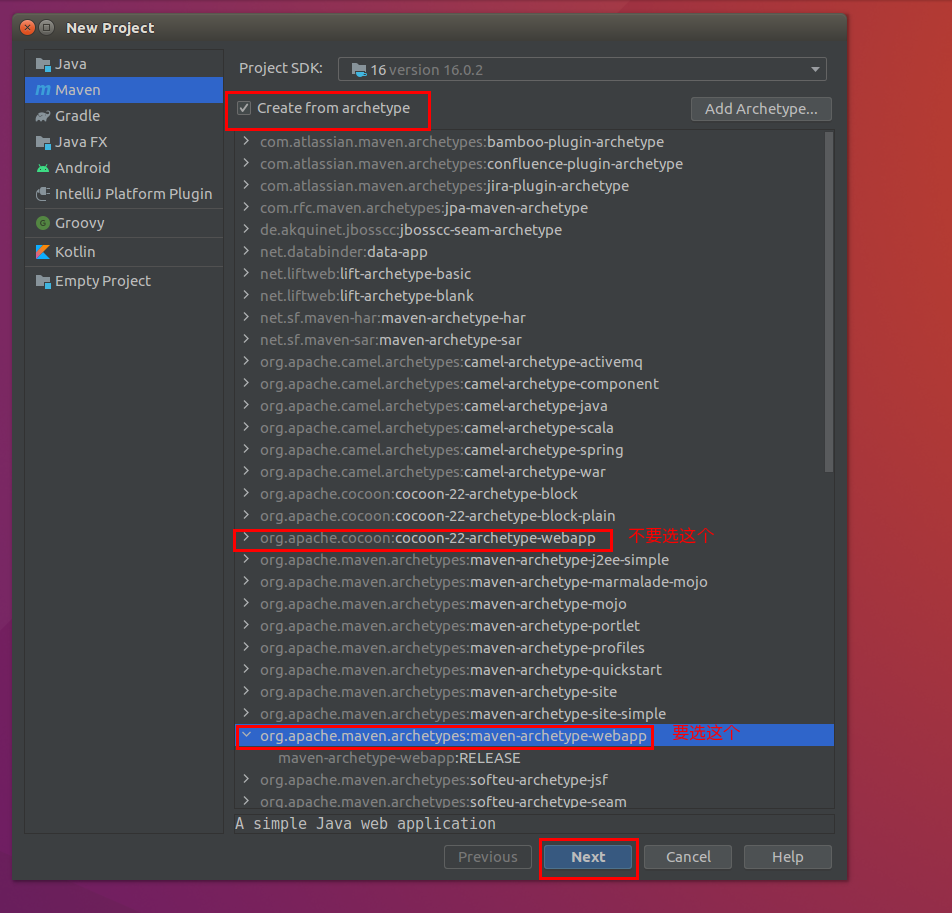
Task: Click the archetype list vertical scrollbar
Action: click(829, 302)
